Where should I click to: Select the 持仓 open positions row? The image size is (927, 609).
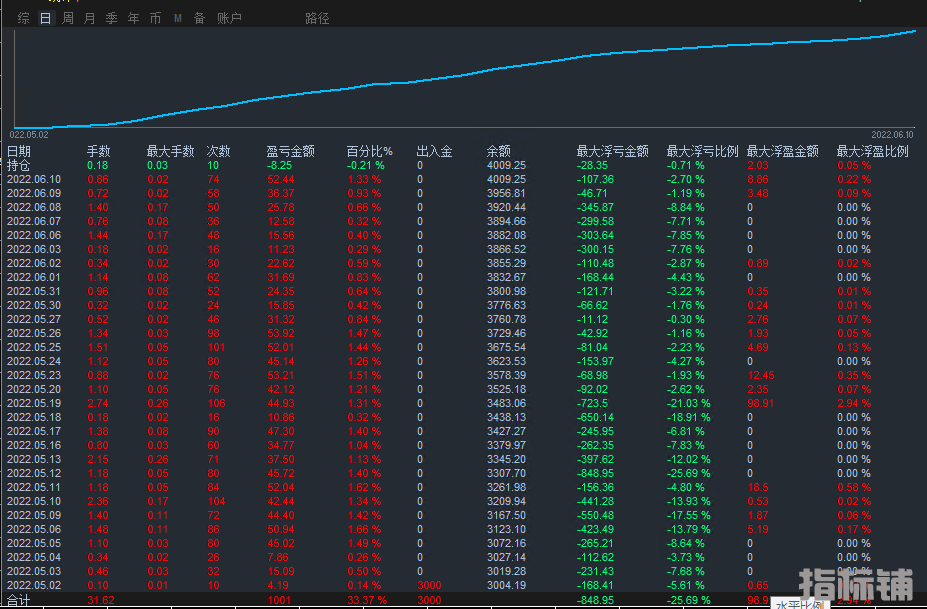19,165
